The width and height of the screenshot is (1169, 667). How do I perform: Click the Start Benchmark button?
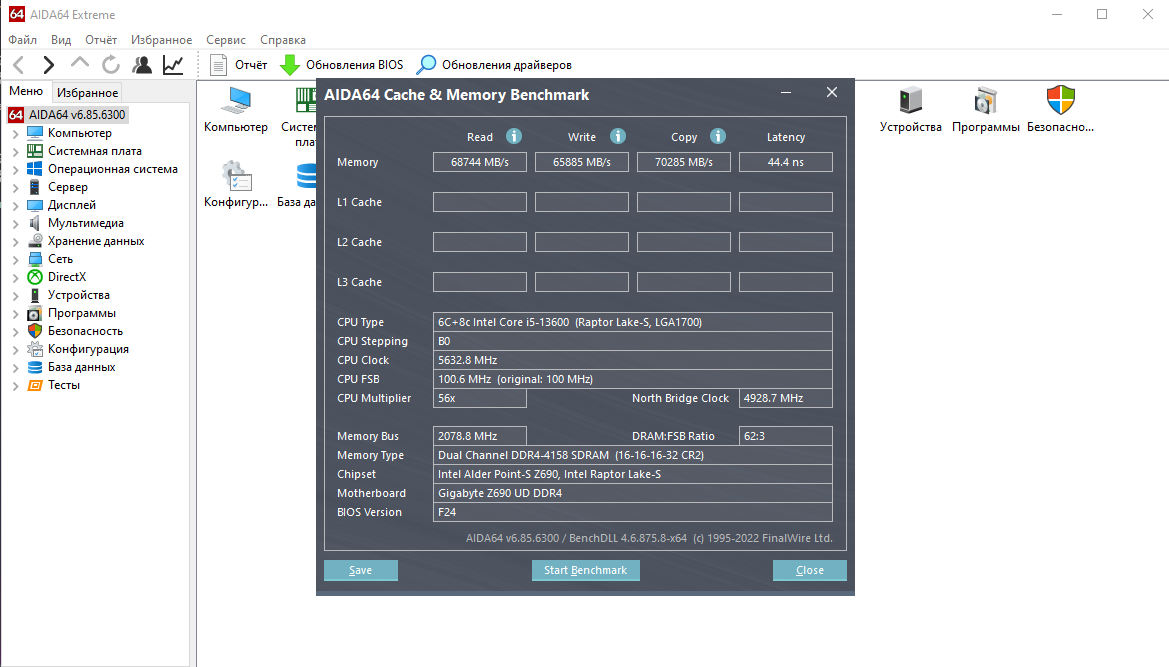[585, 570]
